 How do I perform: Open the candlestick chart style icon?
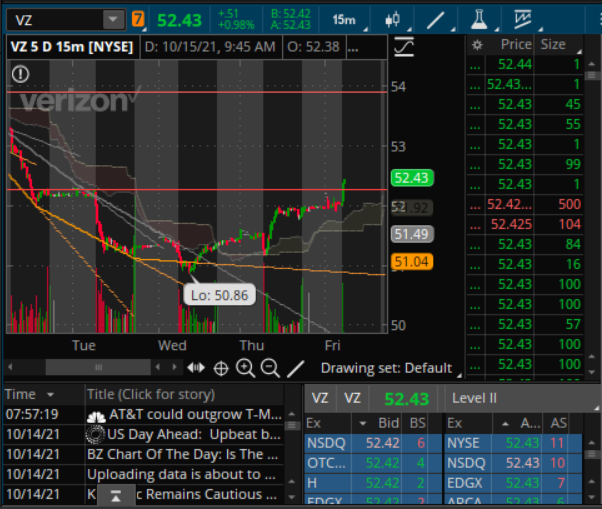[x=393, y=20]
